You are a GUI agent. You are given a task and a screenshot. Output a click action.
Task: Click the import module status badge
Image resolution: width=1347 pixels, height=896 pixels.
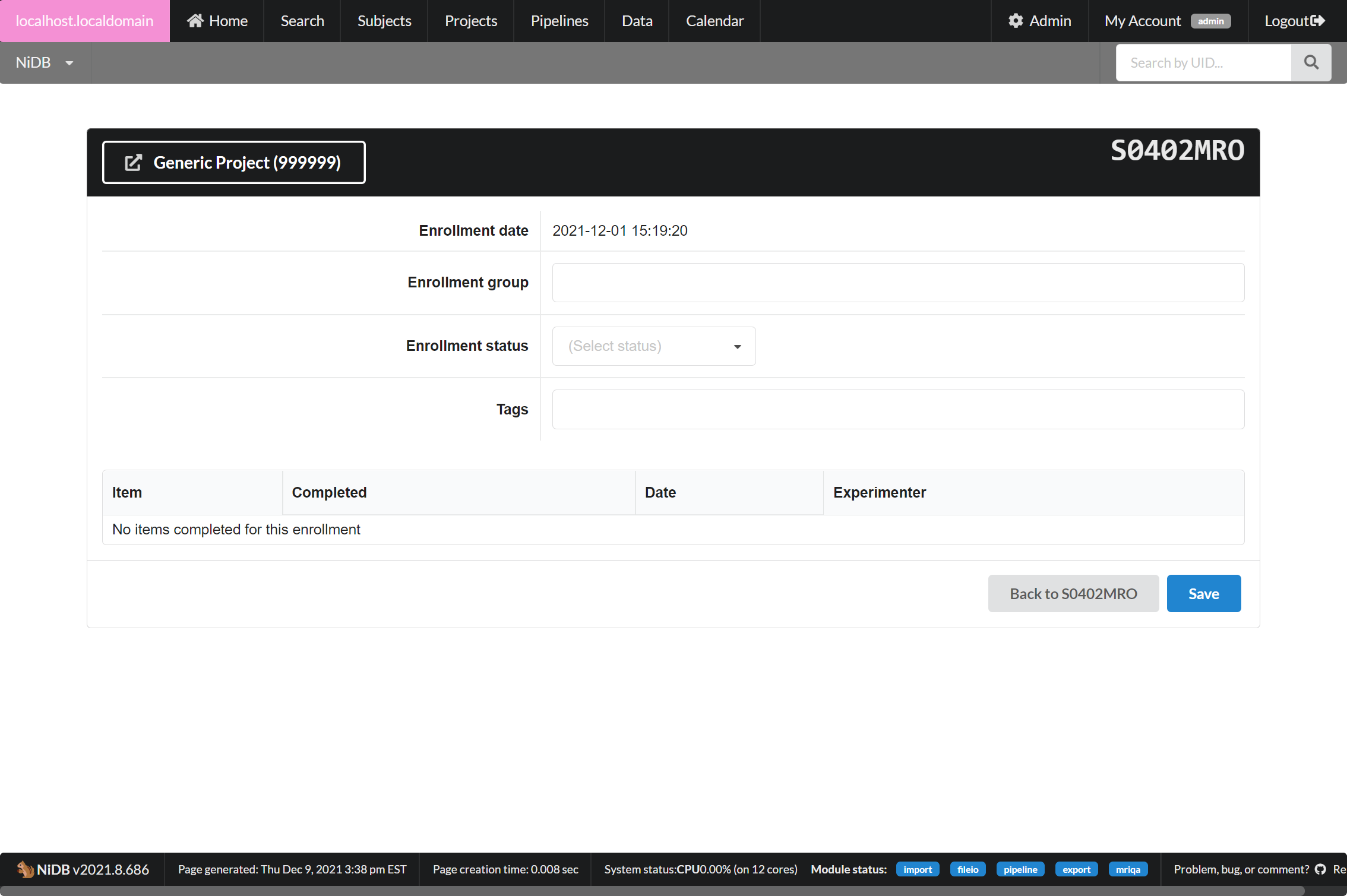(918, 869)
